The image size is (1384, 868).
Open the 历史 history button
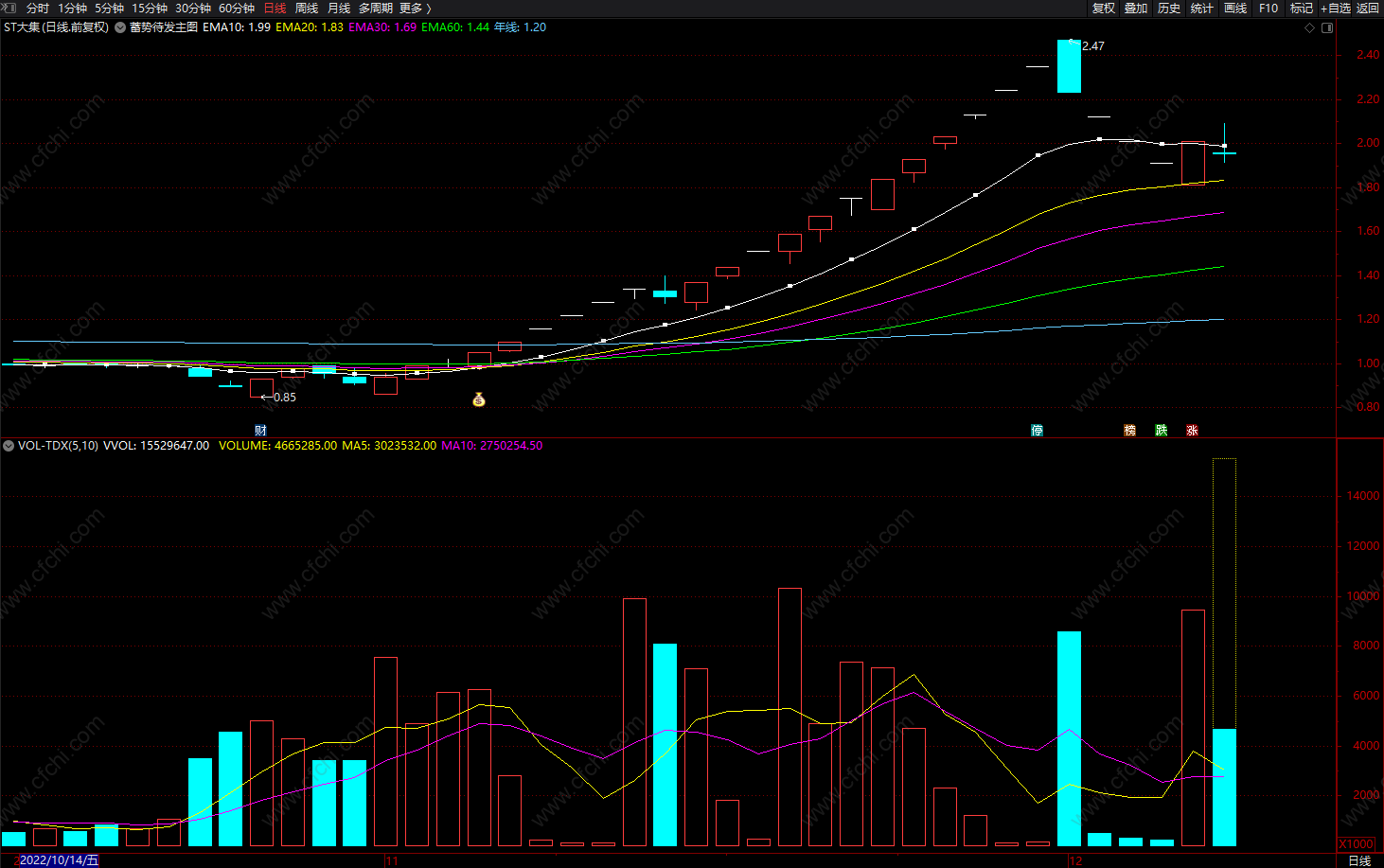1169,9
